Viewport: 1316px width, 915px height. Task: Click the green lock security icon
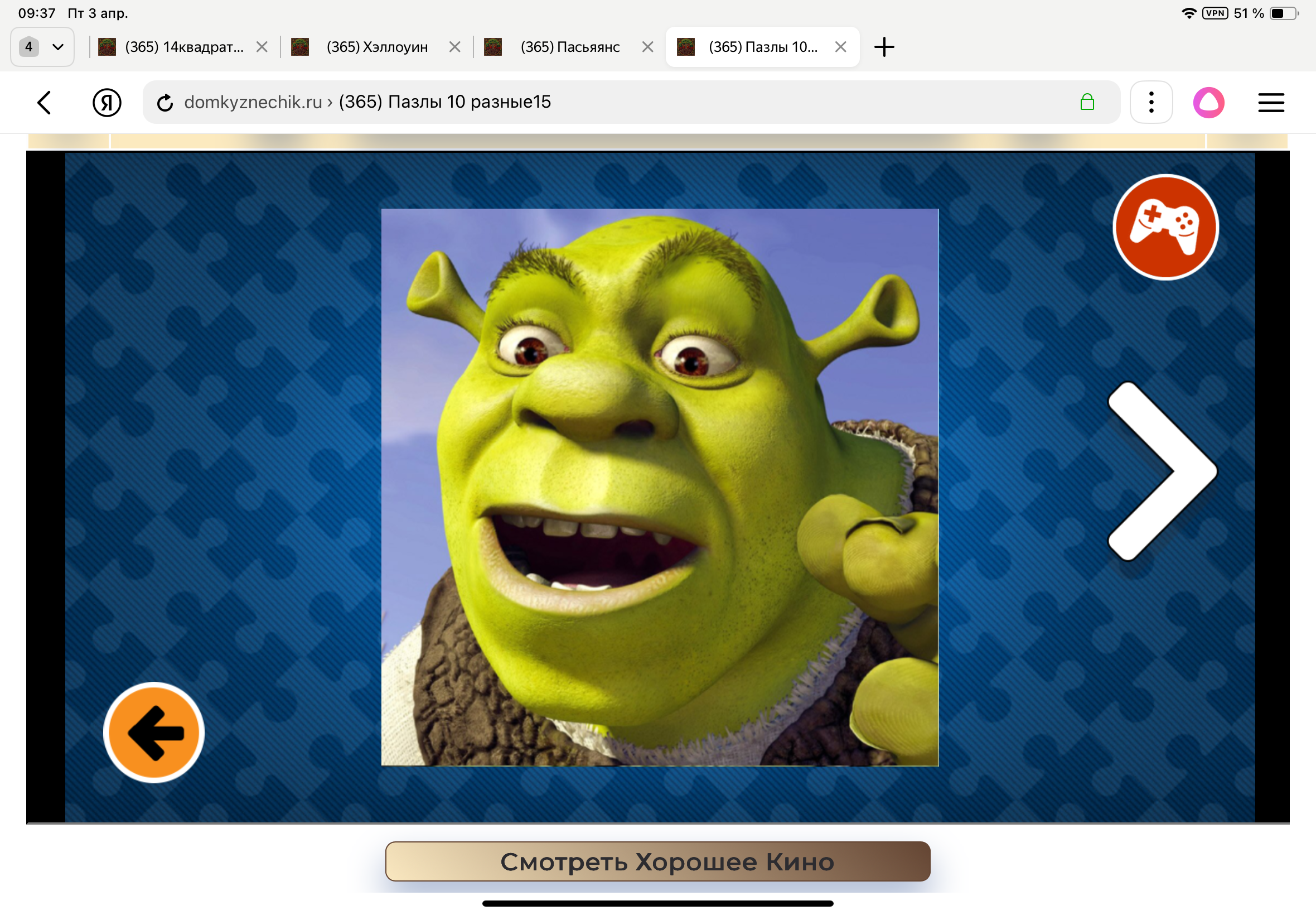tap(1087, 103)
